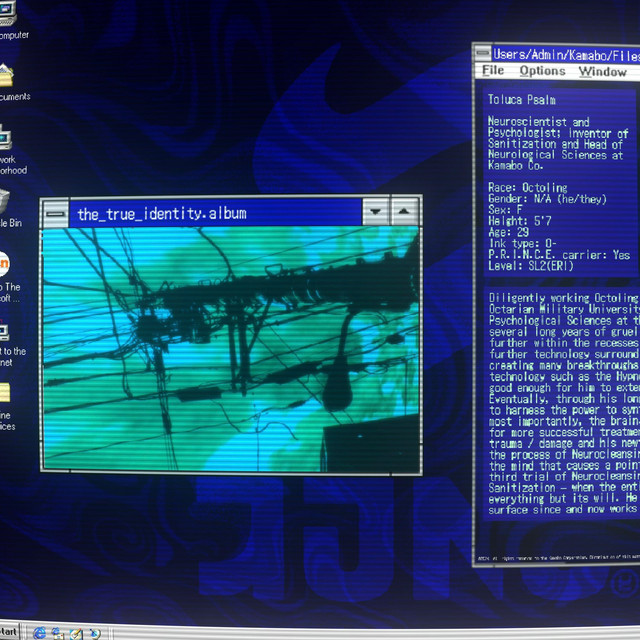
Task: Launch Internet Explorer from the quick launch bar
Action: coord(39,633)
